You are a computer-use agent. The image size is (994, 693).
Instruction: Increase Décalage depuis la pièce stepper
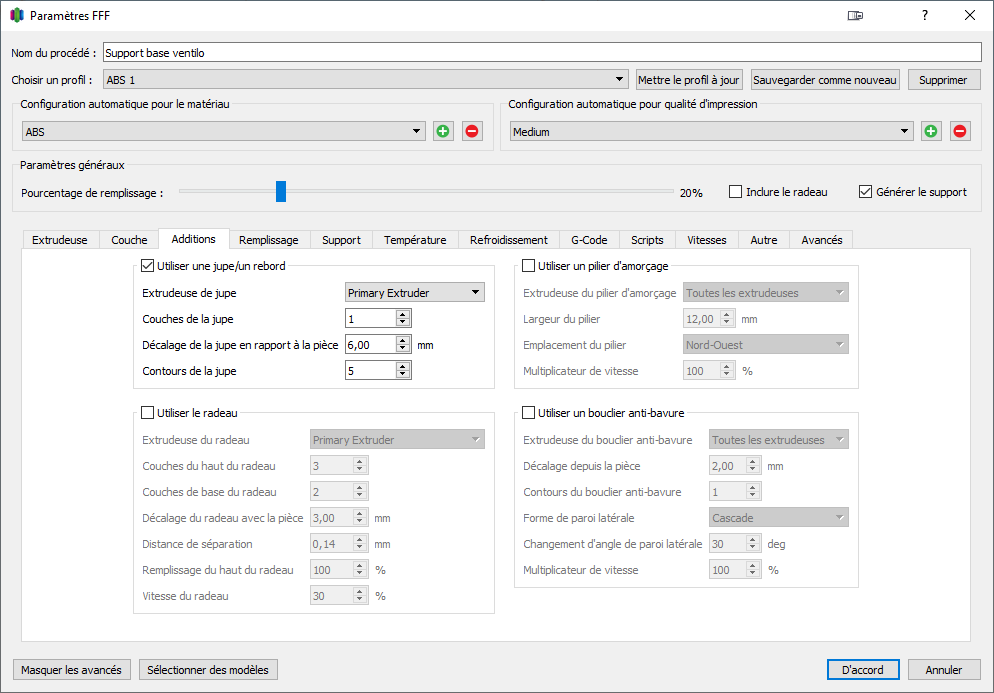[752, 462]
